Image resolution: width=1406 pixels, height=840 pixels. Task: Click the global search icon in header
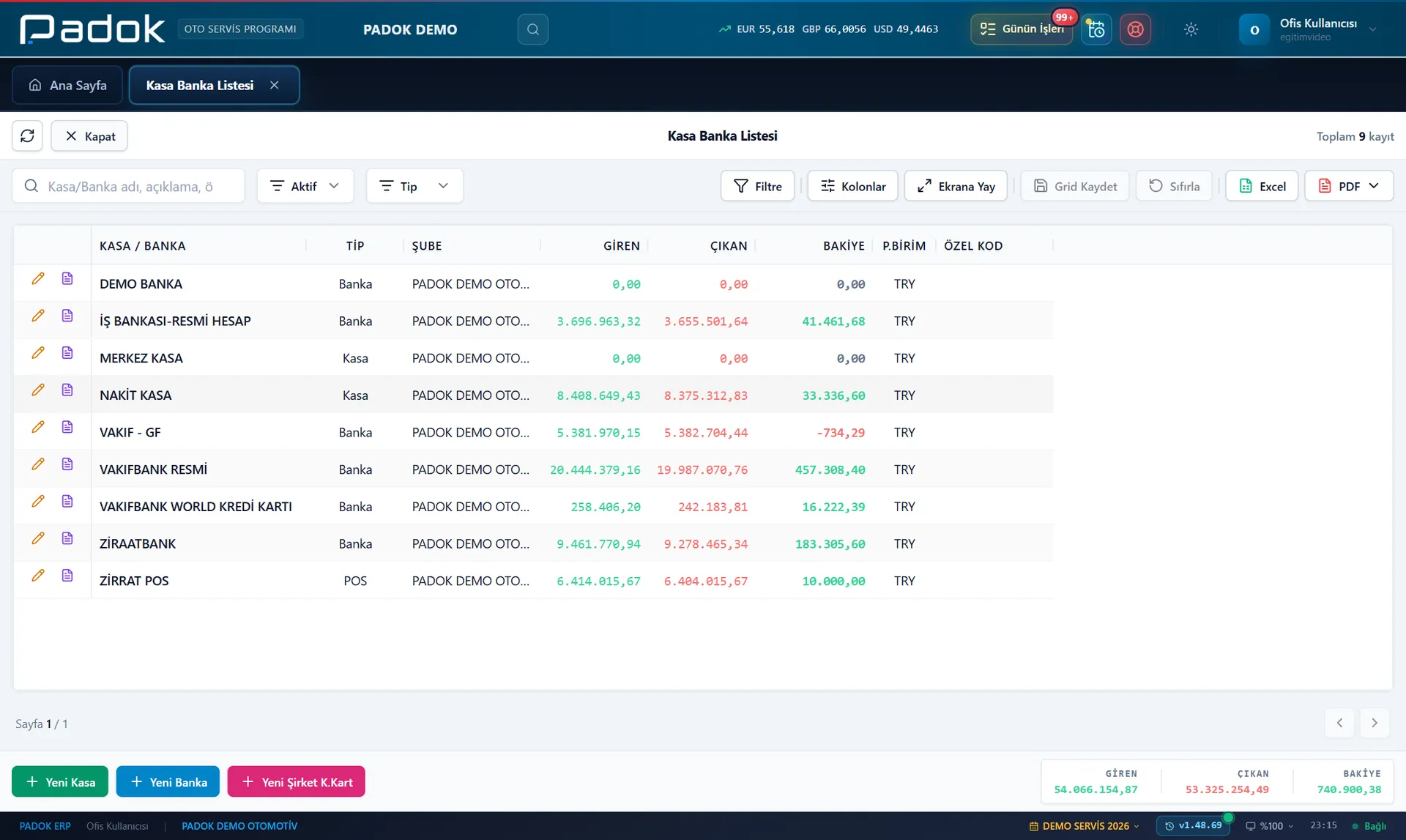[532, 29]
